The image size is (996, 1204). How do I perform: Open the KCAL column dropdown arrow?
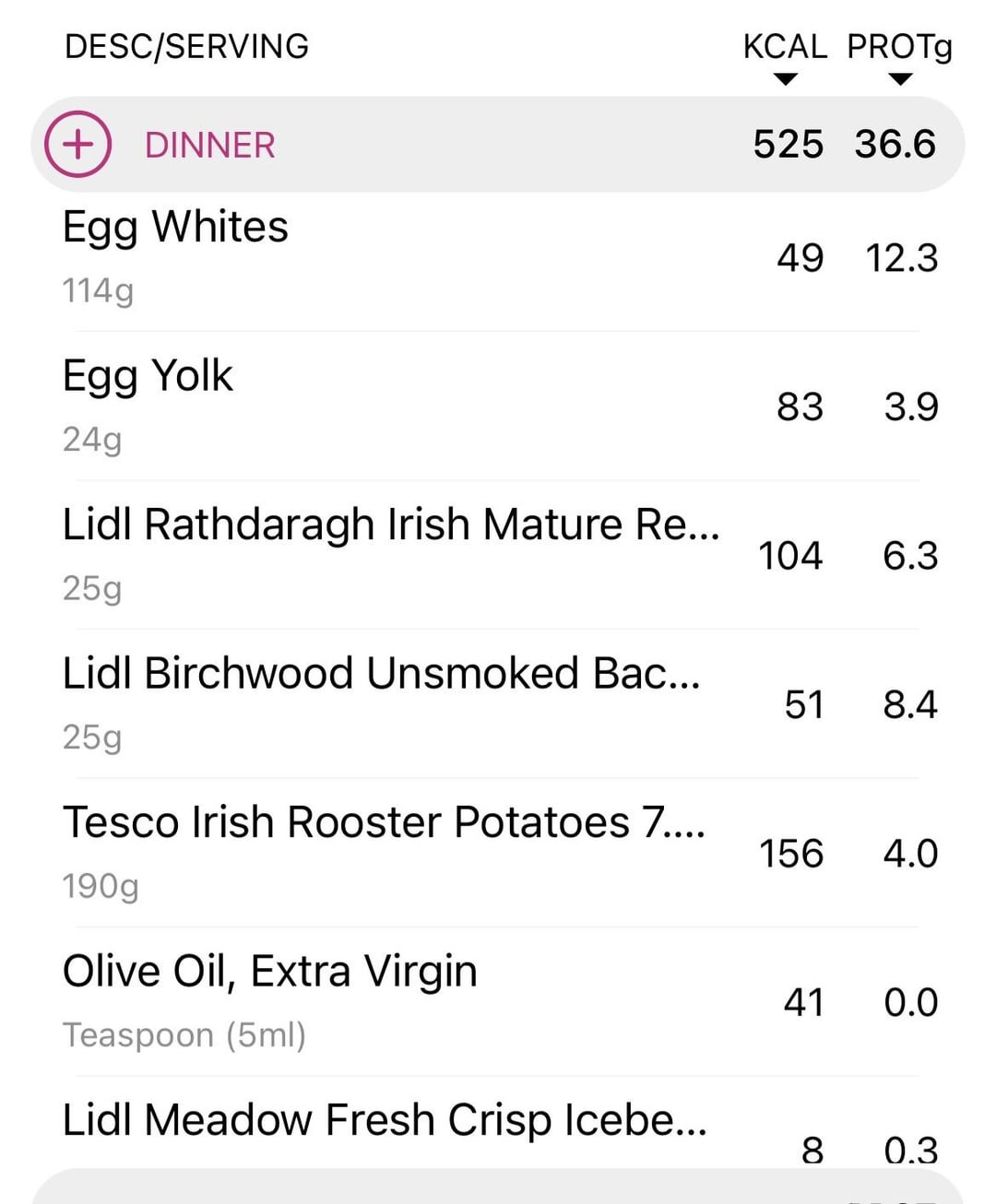785,79
